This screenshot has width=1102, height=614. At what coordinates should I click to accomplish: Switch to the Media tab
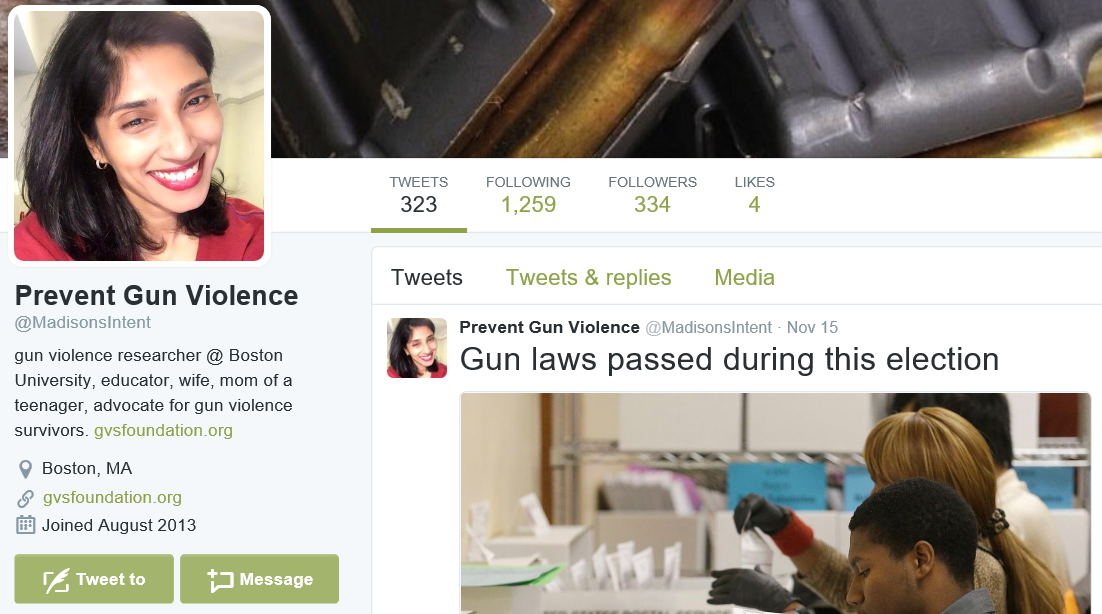[x=744, y=277]
